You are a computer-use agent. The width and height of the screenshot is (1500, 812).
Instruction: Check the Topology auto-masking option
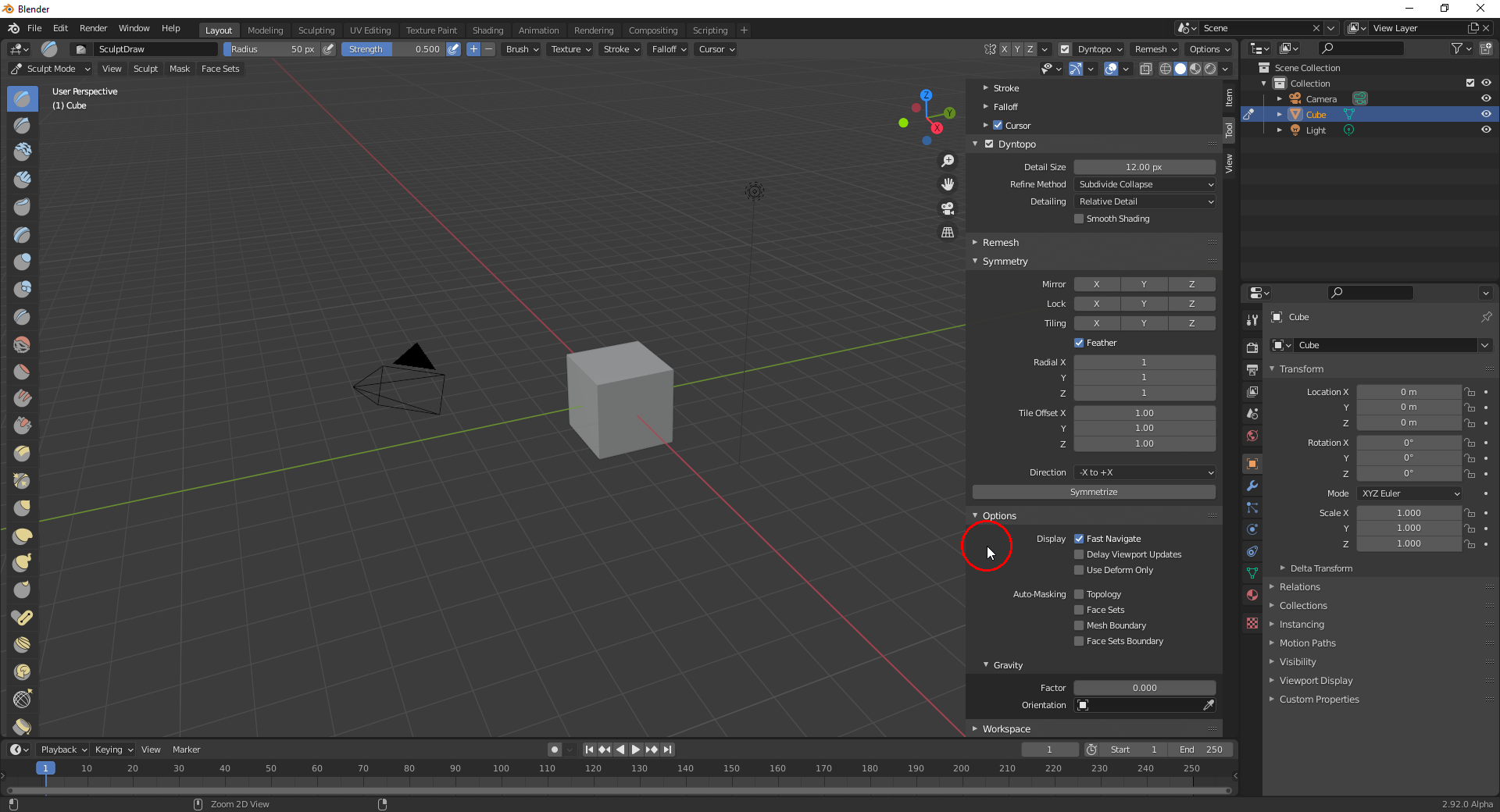[1080, 594]
